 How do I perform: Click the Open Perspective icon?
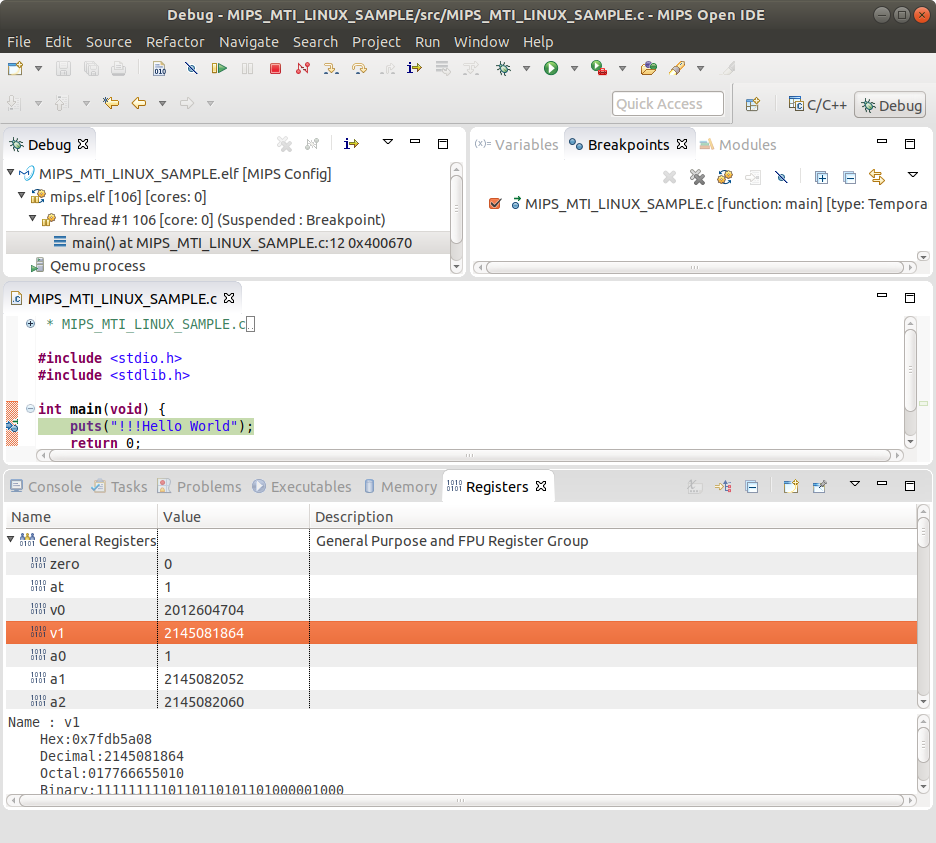753,104
